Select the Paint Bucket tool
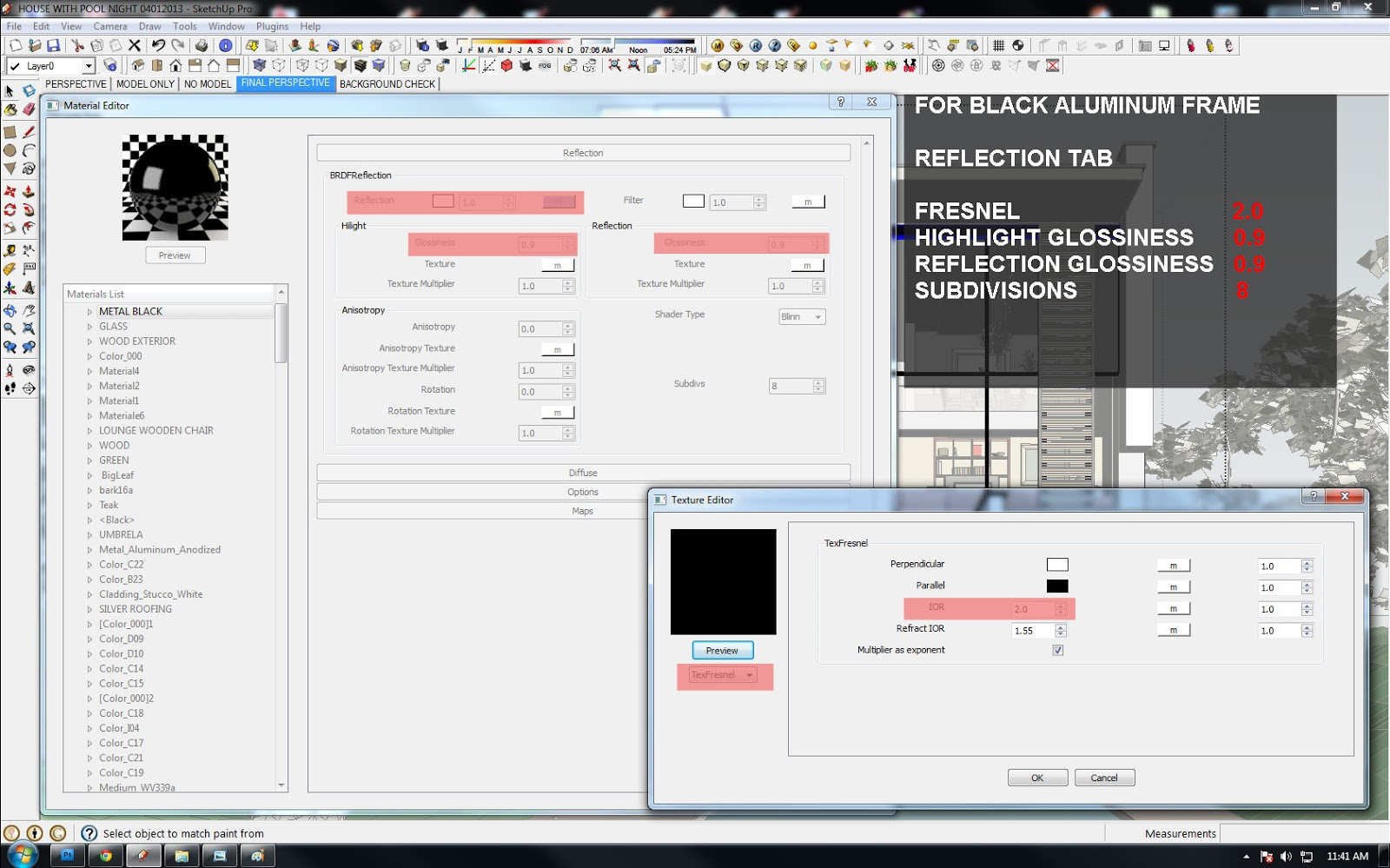1390x868 pixels. tap(10, 109)
